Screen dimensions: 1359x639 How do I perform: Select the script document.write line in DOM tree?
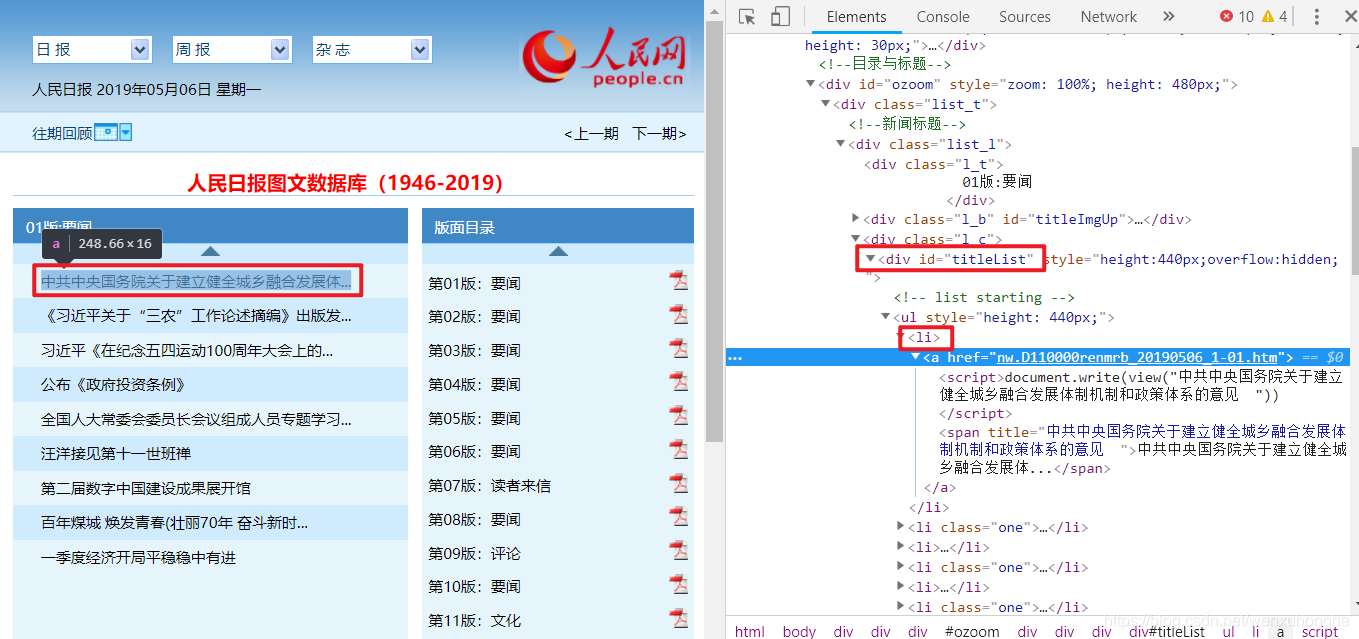1142,386
